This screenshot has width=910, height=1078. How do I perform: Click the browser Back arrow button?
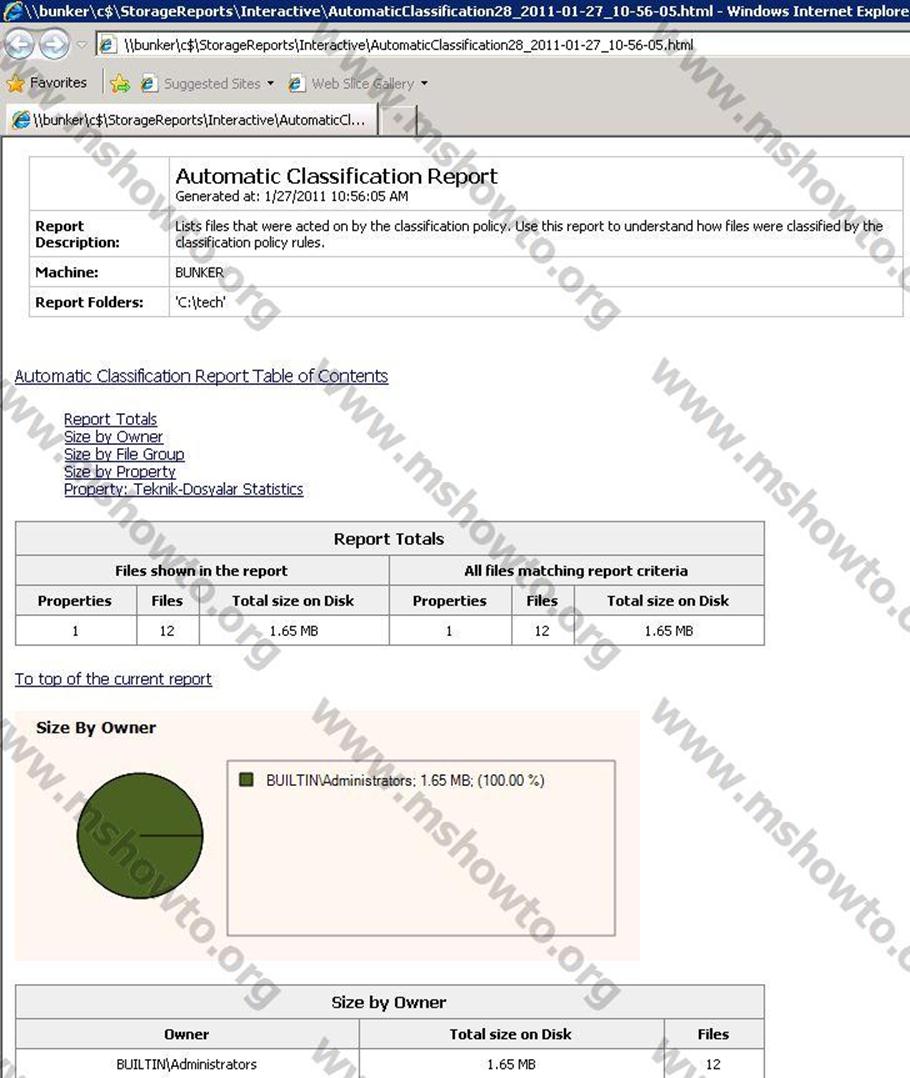[19, 45]
